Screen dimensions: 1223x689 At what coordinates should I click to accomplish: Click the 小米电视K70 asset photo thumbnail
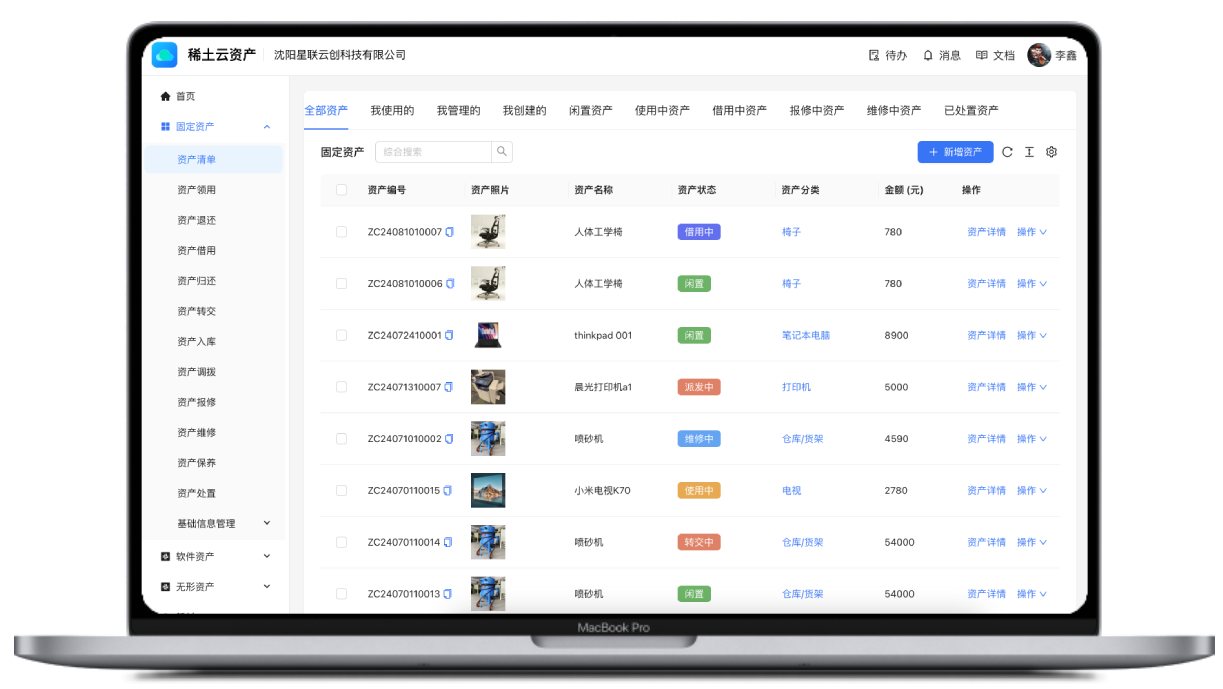pyautogui.click(x=488, y=490)
